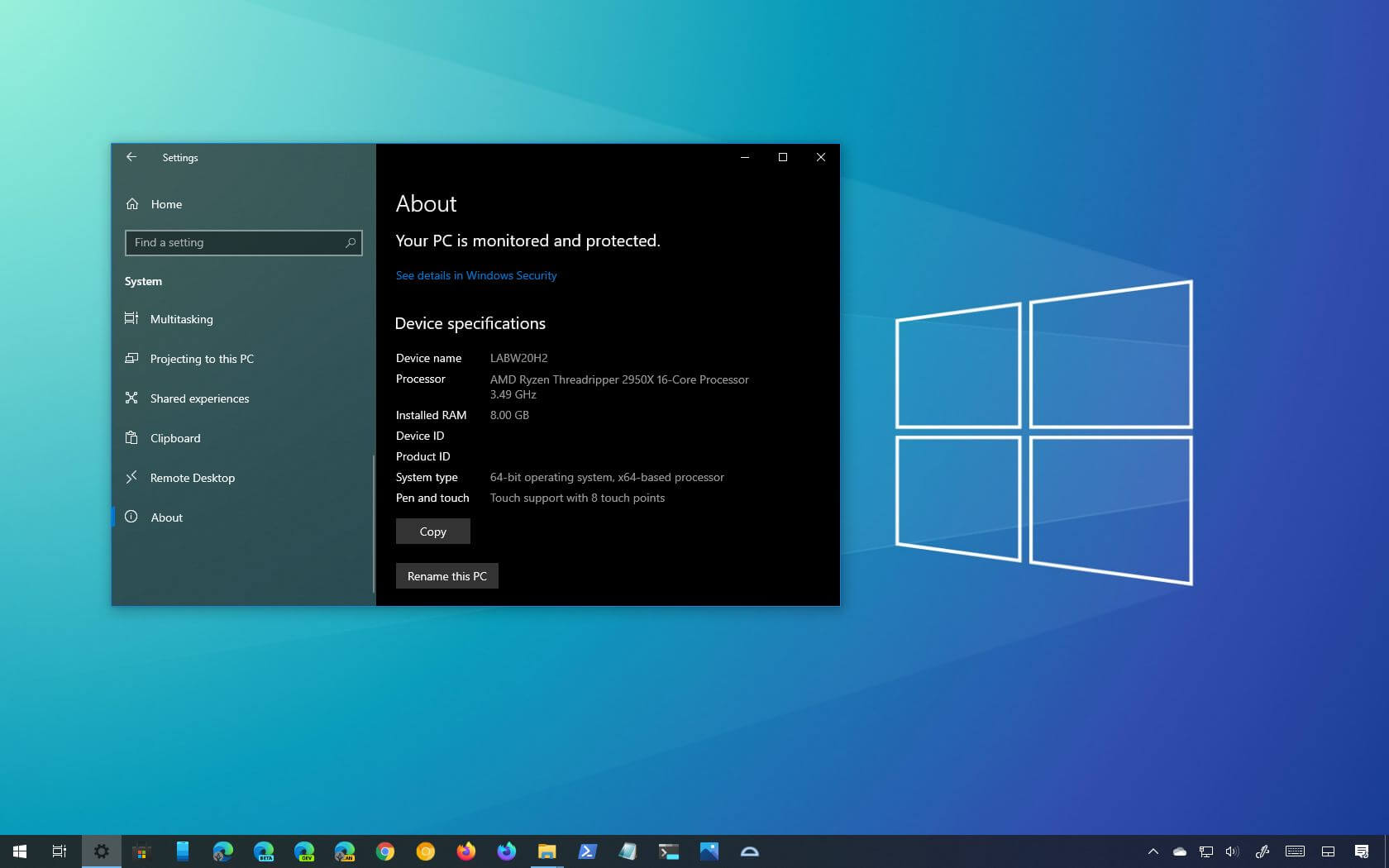Open Shared experiences settings
1389x868 pixels.
[199, 398]
